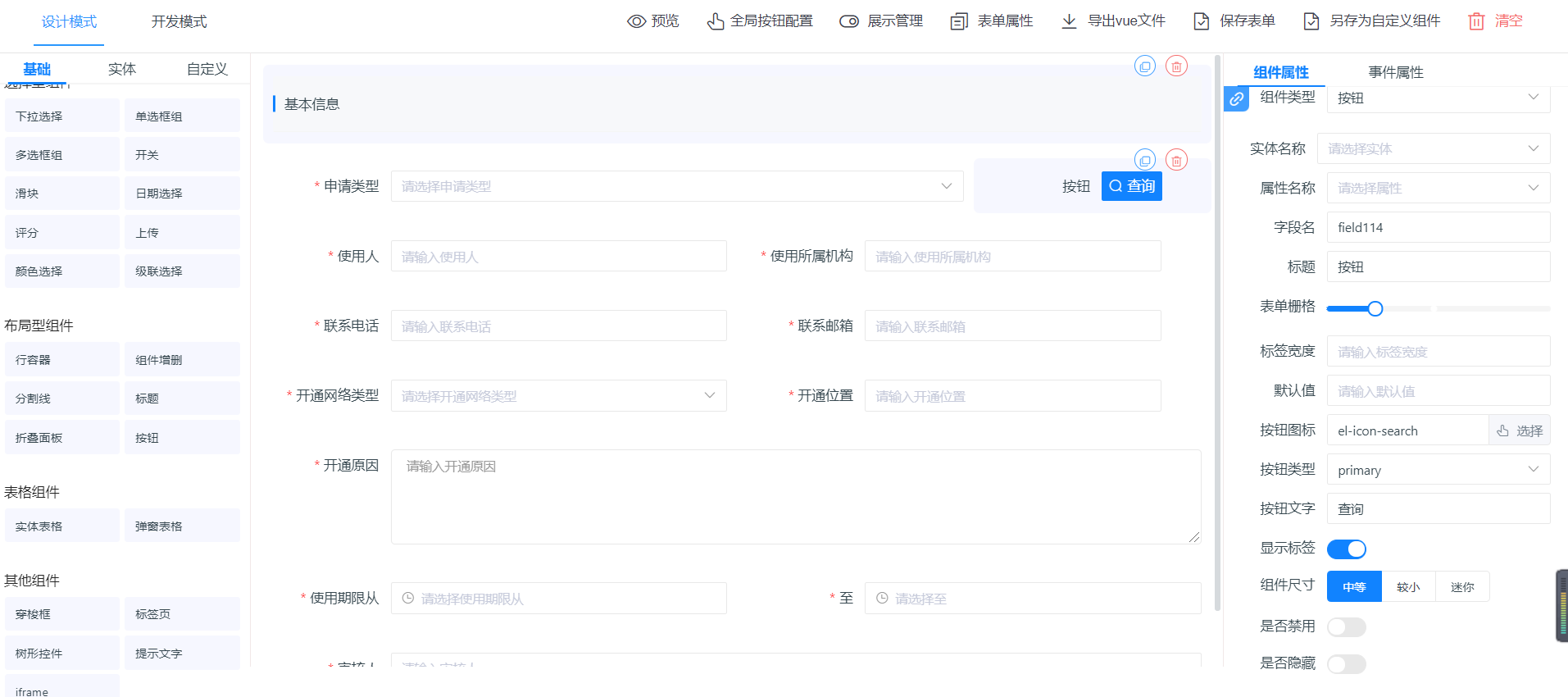Copy the 基本信息 title component
Screen dimensions: 1568x697
(1145, 66)
